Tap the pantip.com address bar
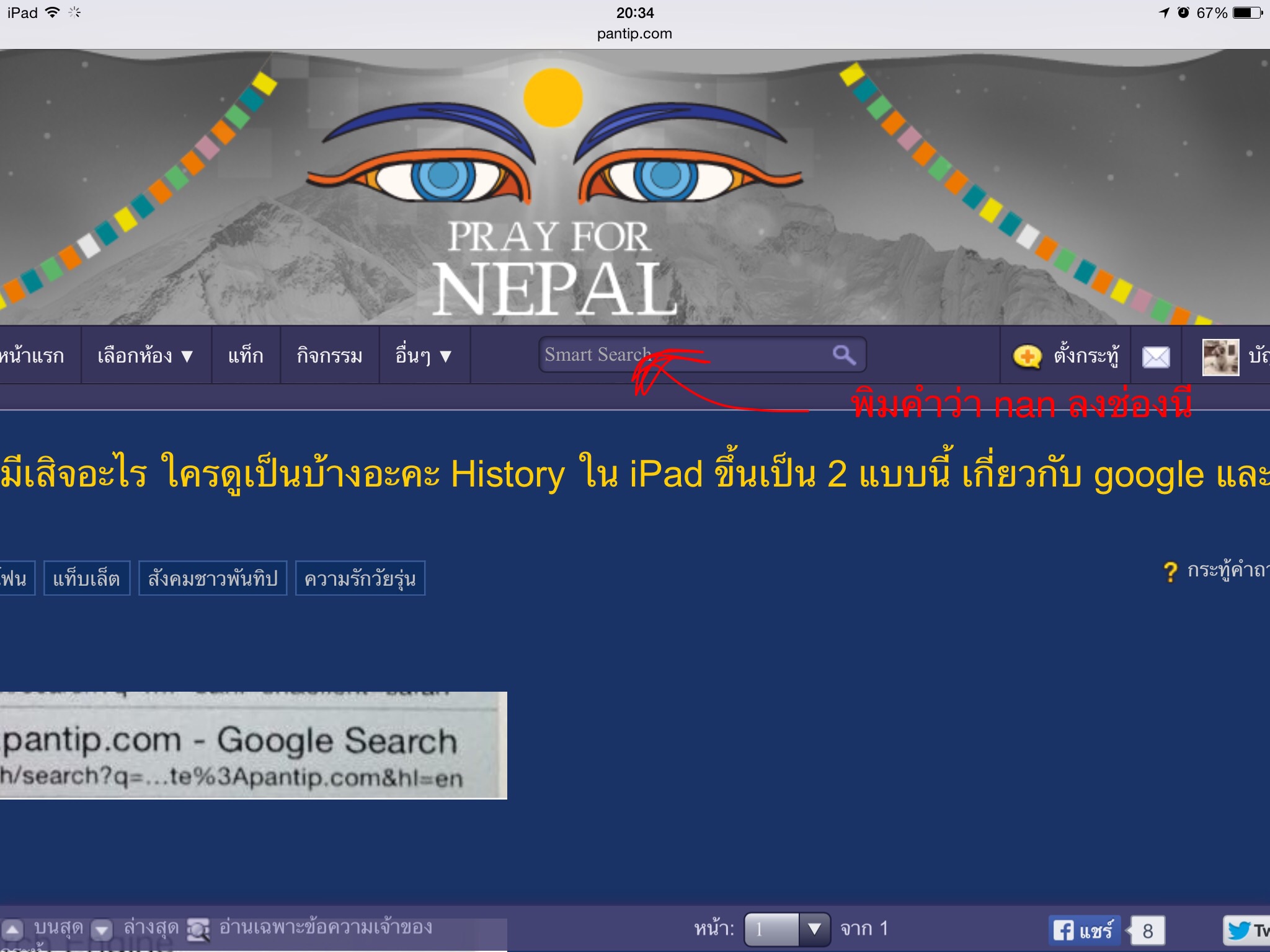The image size is (1270, 952). pyautogui.click(x=634, y=33)
